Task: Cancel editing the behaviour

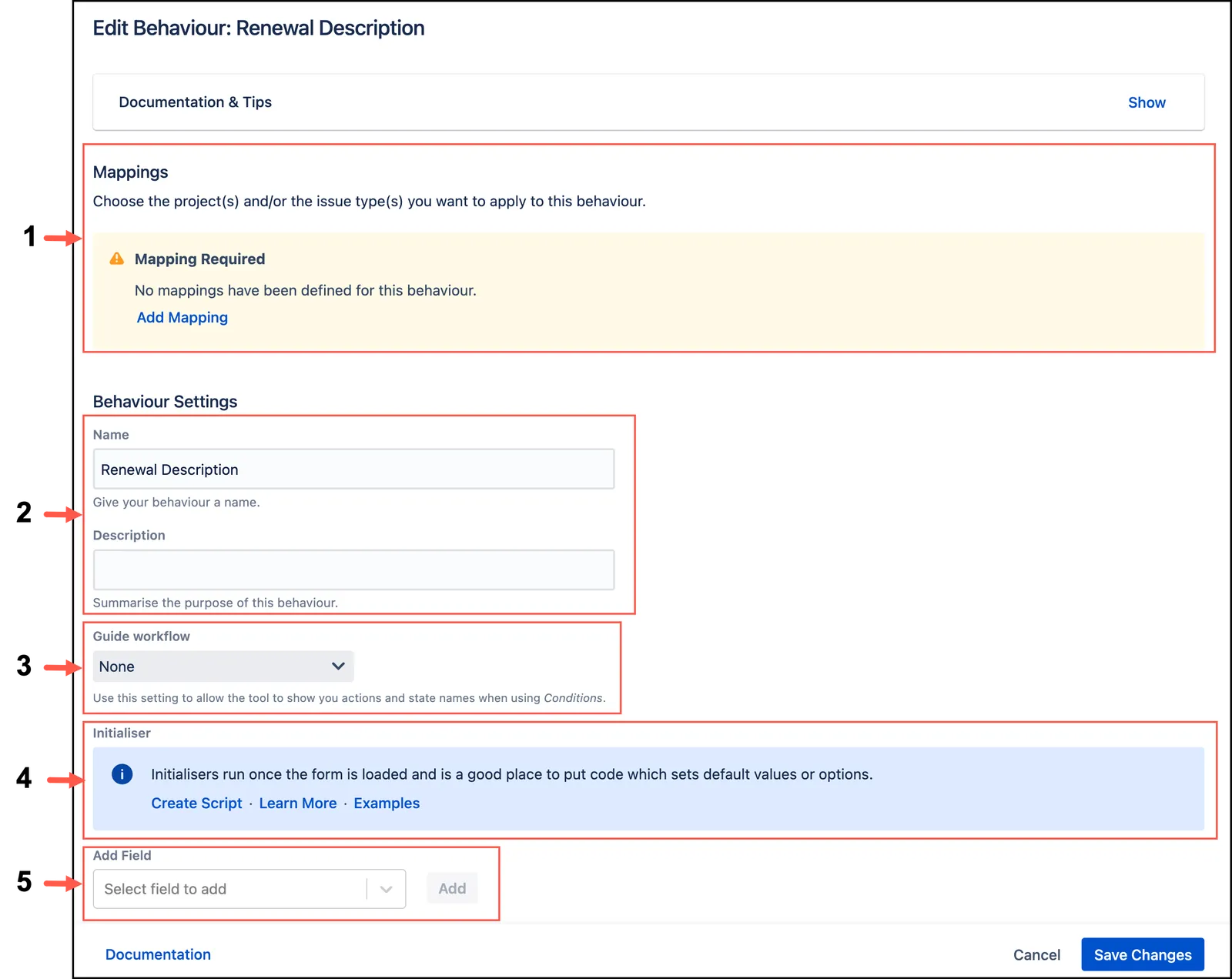Action: tap(1036, 954)
